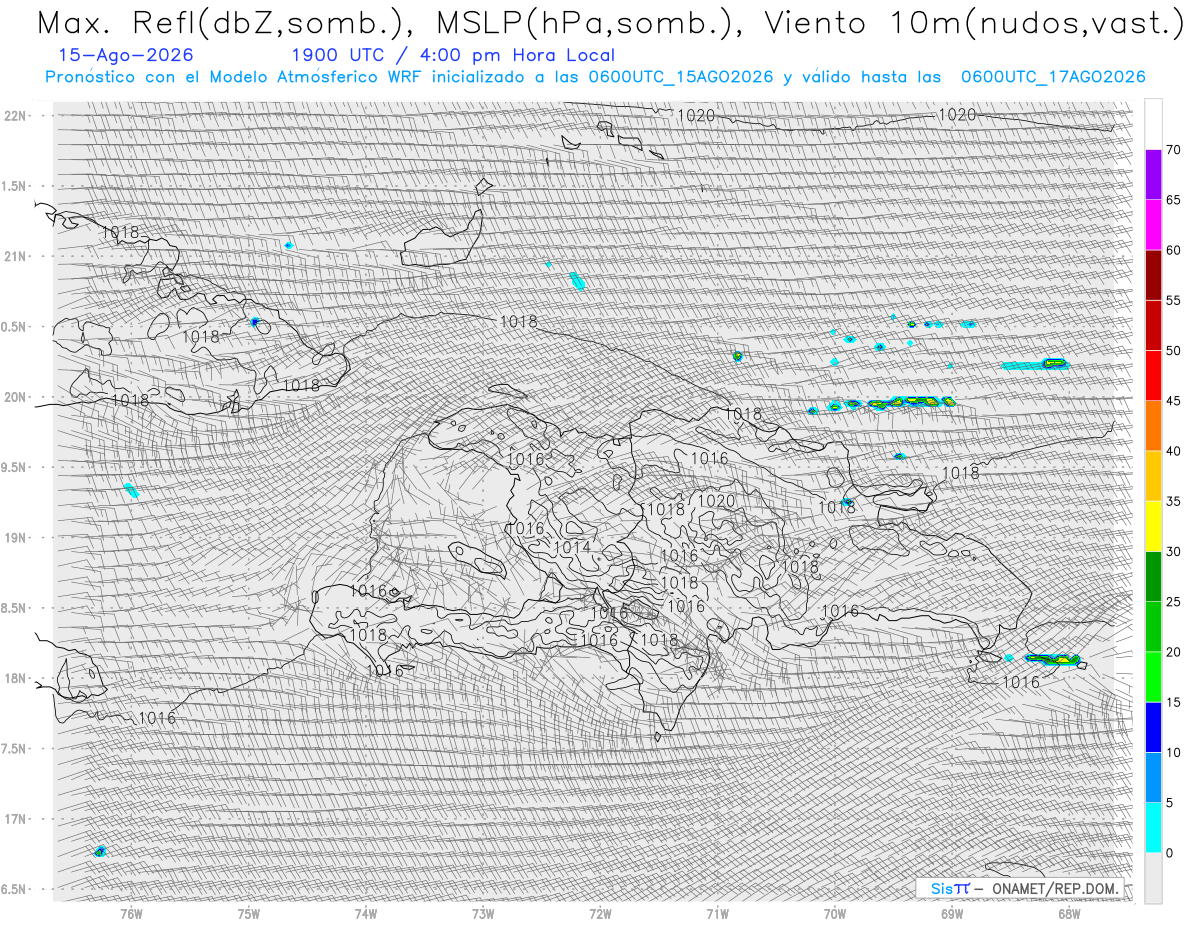
Task: Click the "0600UTC_17AGO2026" valid-until text
Action: (x=1053, y=77)
